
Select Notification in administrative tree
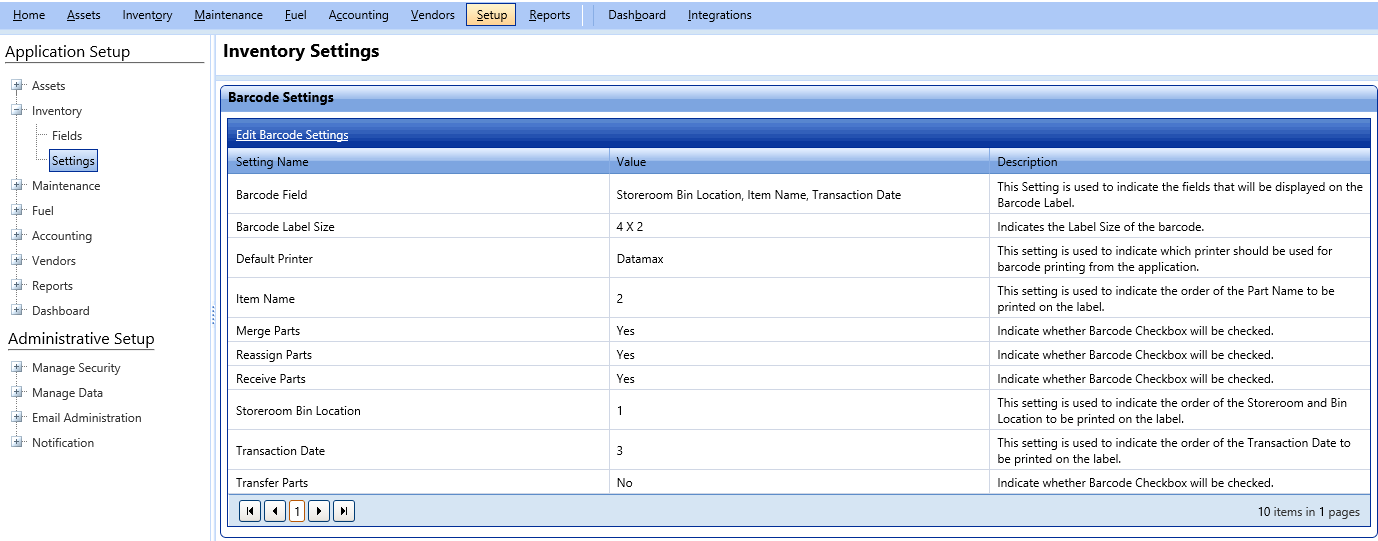tap(63, 443)
